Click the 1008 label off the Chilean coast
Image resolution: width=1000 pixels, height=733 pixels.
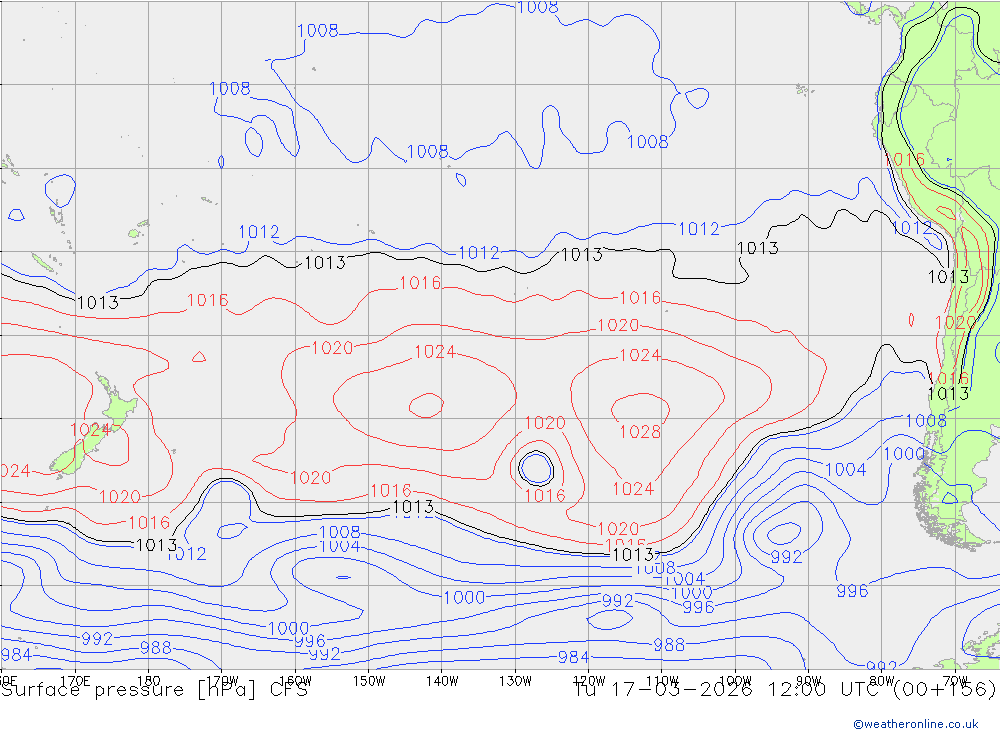pos(926,420)
